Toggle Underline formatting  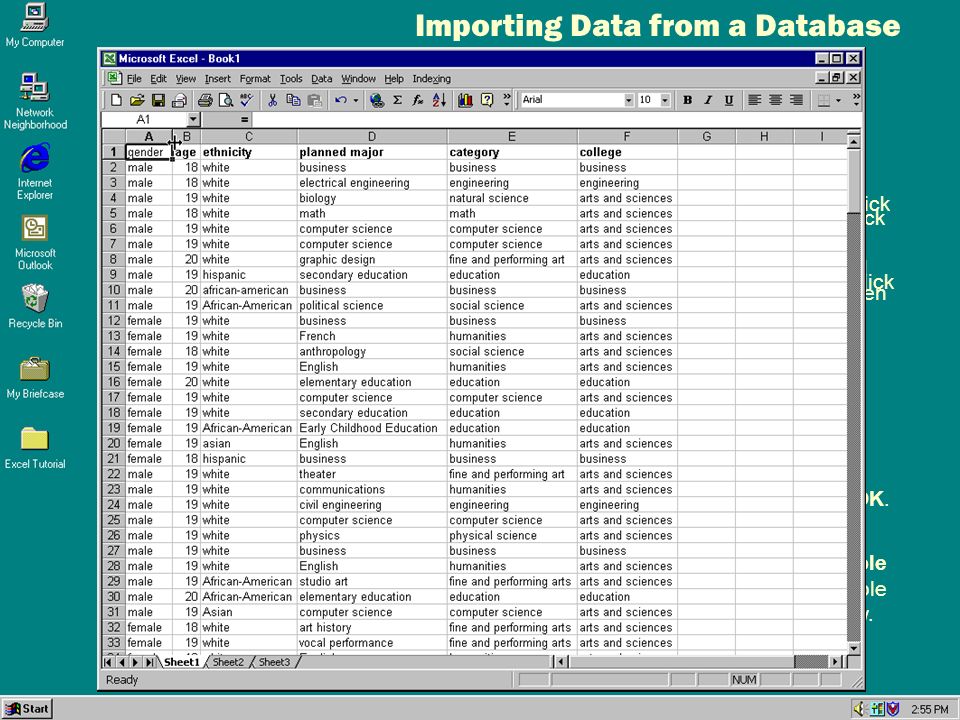point(729,100)
